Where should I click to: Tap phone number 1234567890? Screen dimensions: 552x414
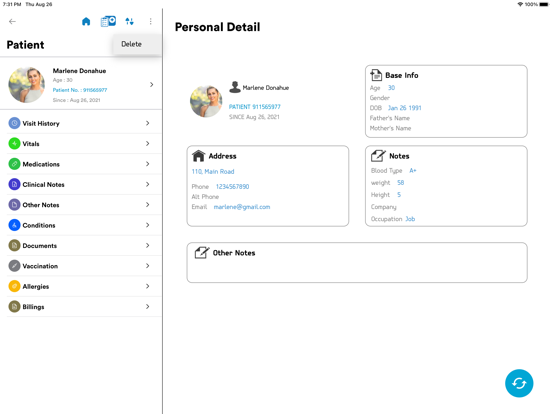click(x=232, y=187)
